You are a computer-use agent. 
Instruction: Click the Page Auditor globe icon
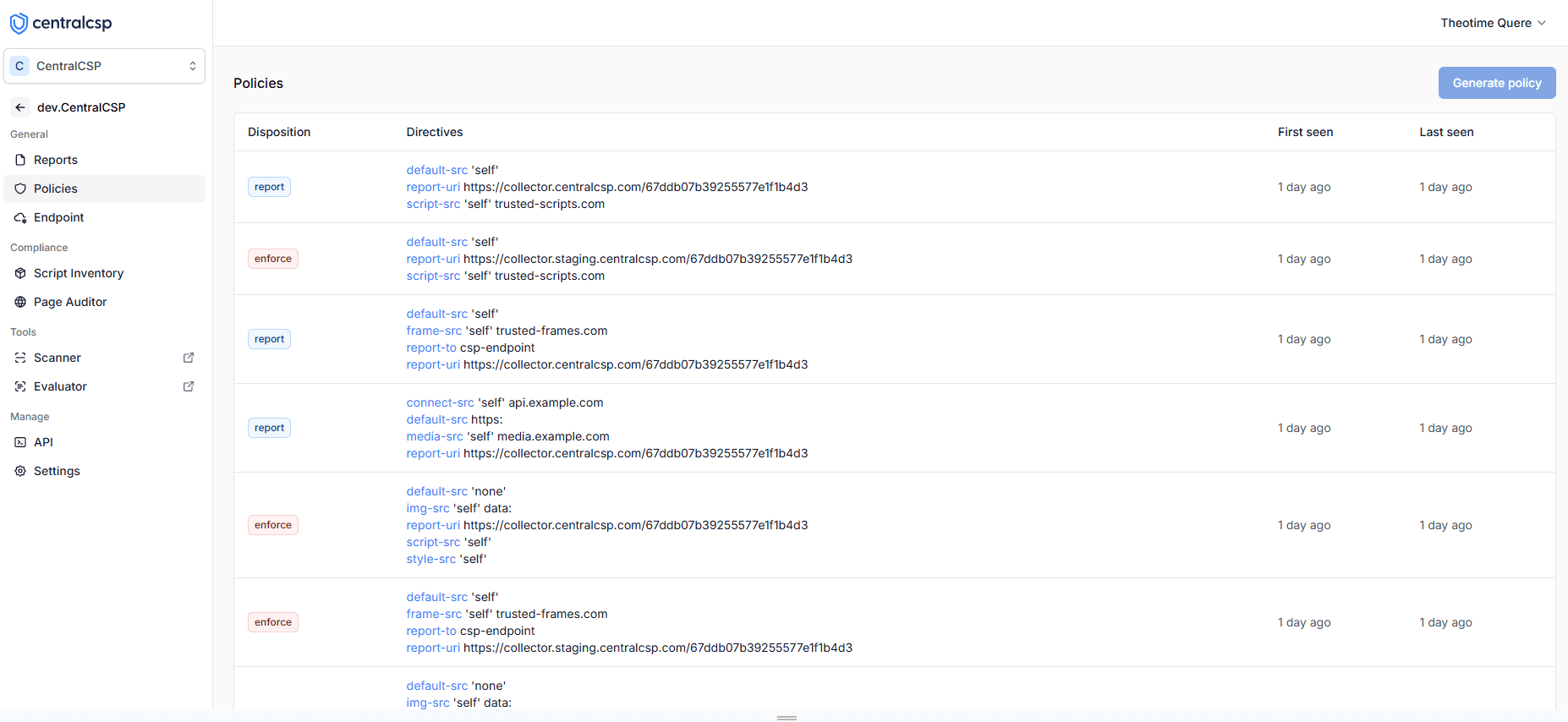tap(20, 302)
